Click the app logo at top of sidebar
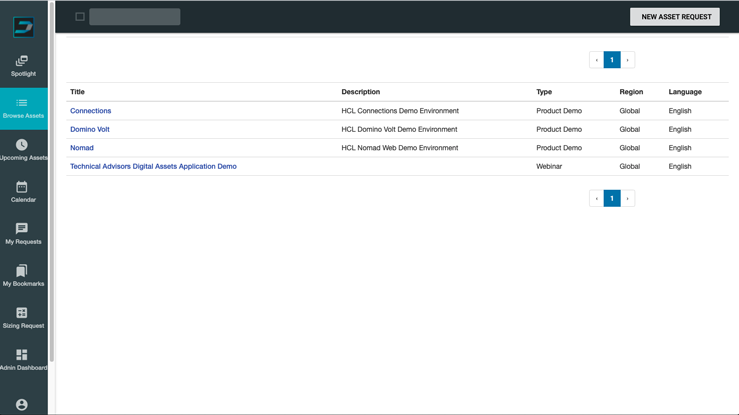Screen dimensions: 739x415 [x=24, y=27]
